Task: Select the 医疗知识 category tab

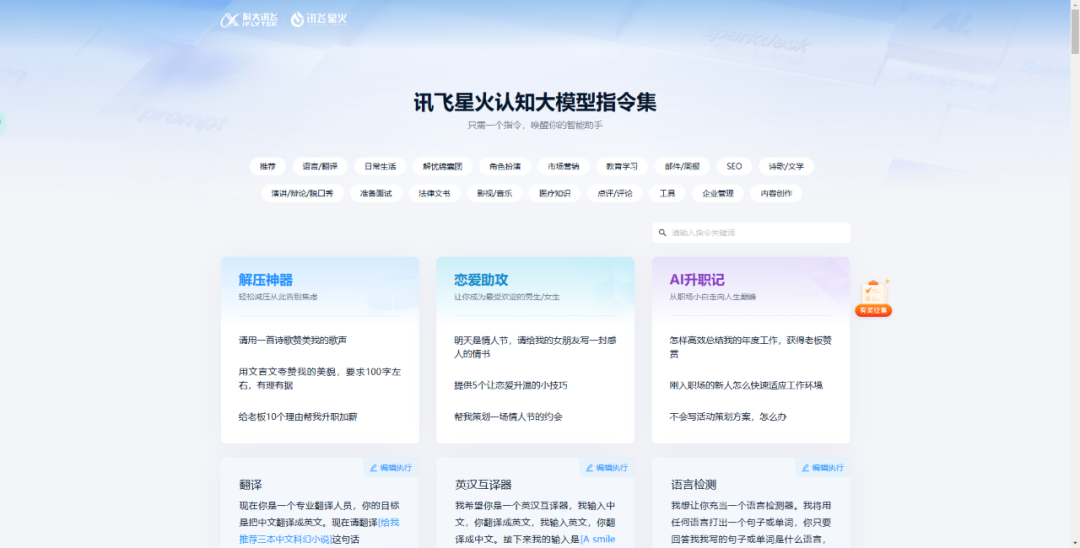Action: (554, 193)
